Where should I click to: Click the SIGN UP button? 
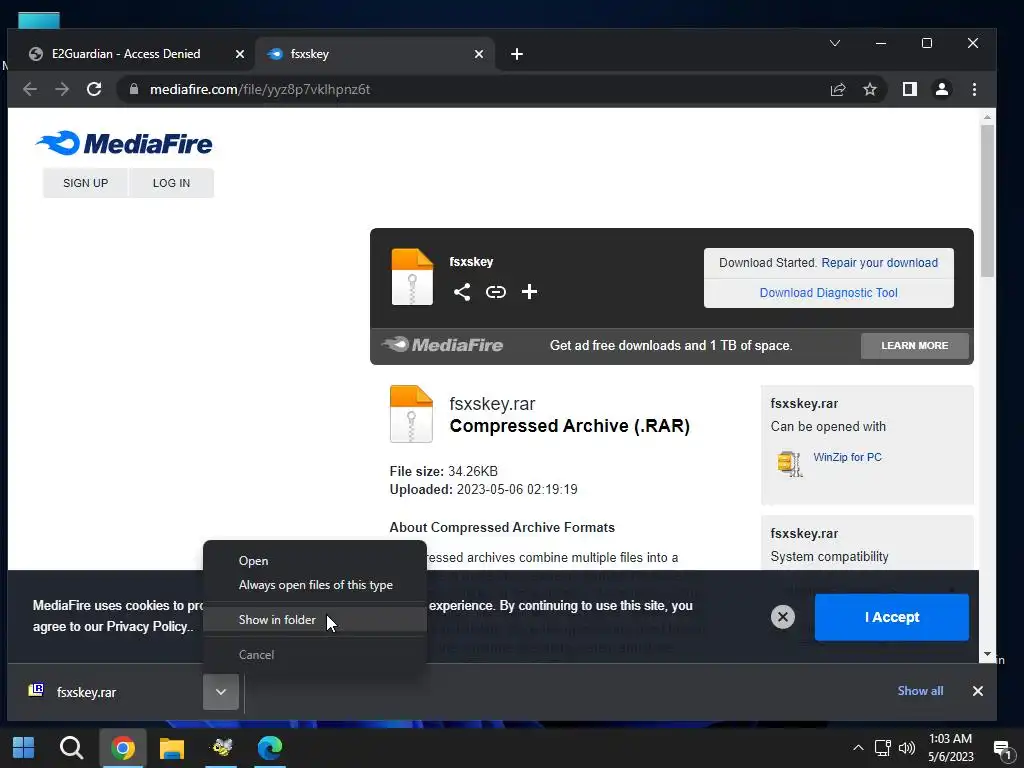86,183
